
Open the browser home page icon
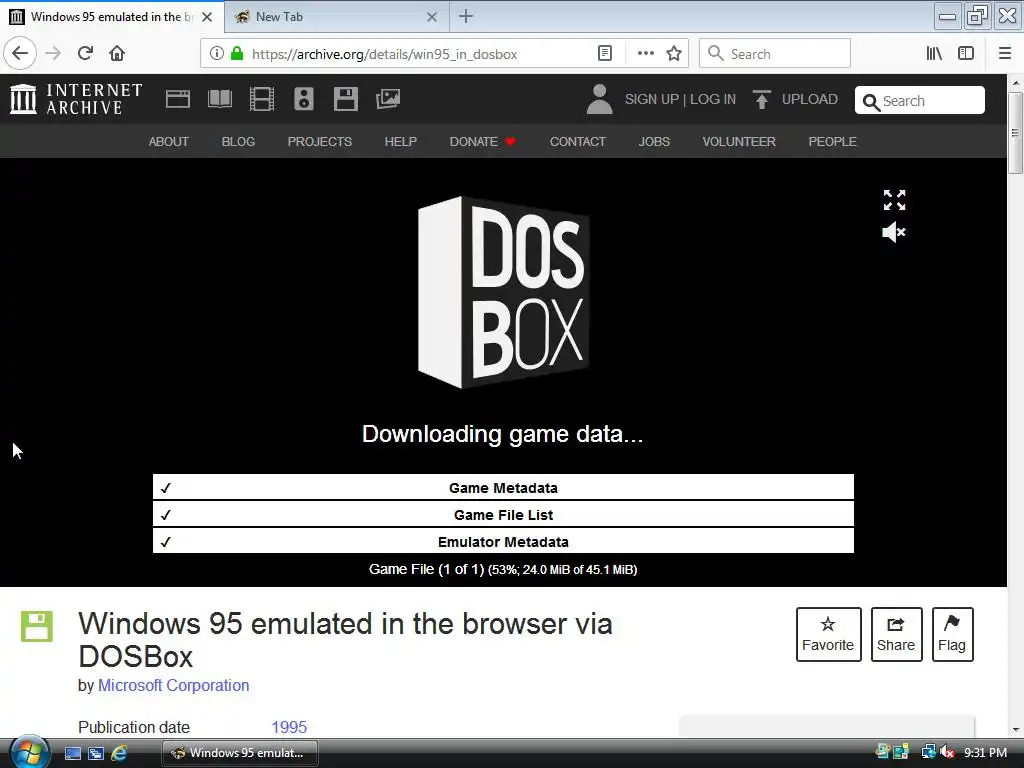click(117, 53)
